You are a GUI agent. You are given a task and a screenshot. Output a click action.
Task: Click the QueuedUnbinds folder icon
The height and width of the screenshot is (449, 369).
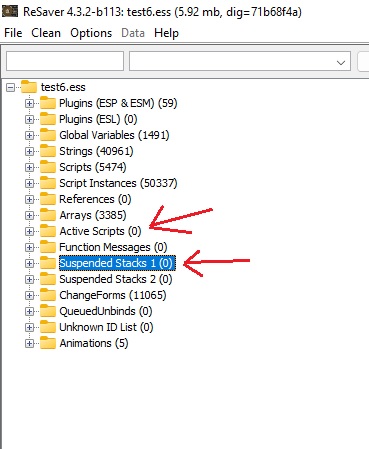click(x=48, y=311)
